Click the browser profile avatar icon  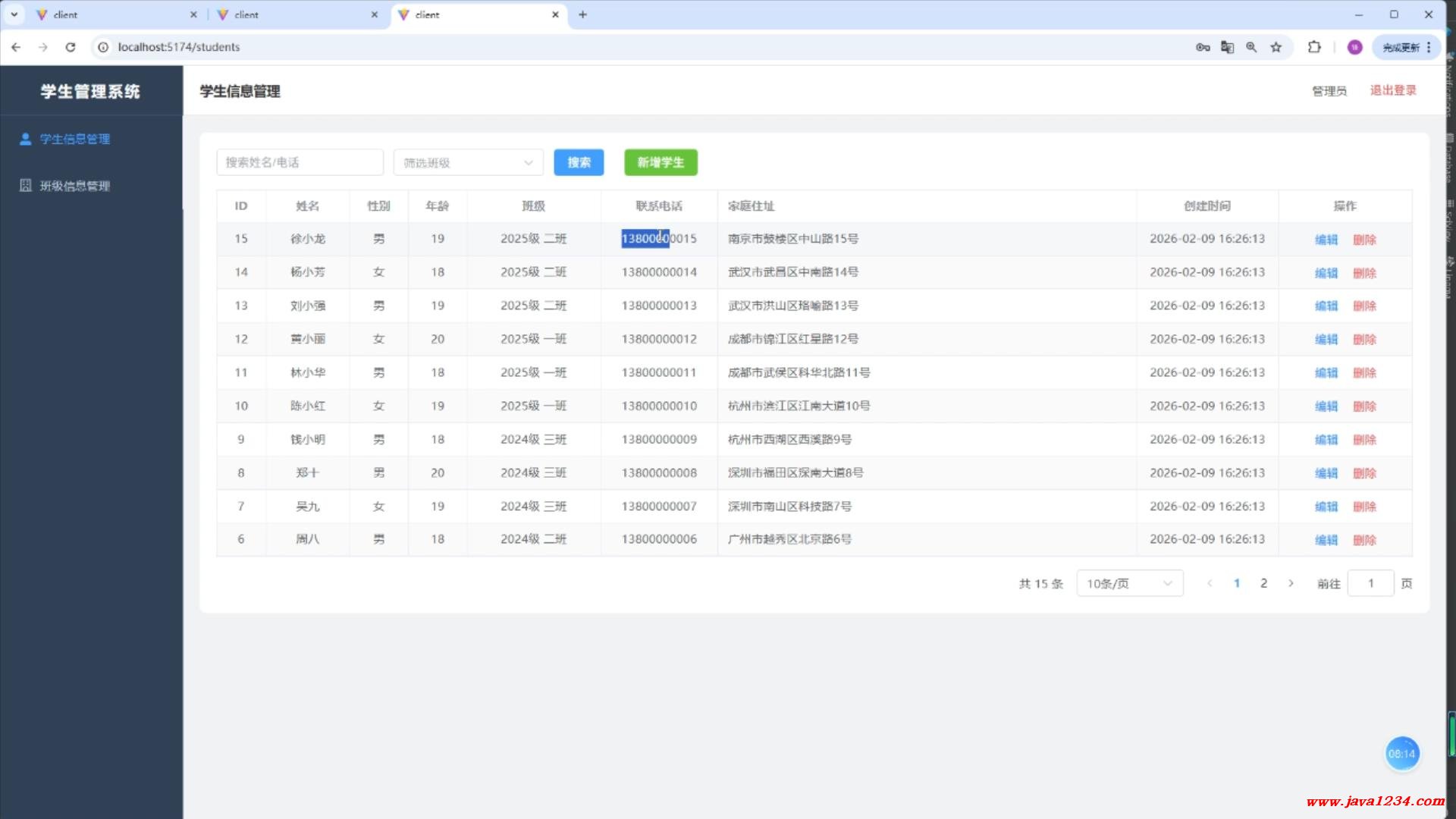(x=1354, y=47)
